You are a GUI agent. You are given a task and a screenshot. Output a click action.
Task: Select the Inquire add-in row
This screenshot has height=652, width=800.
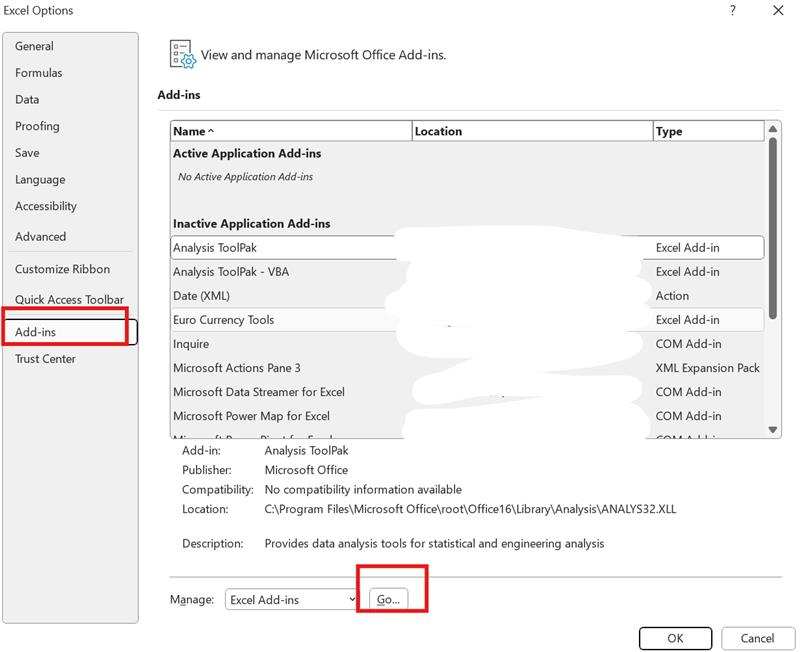point(467,344)
